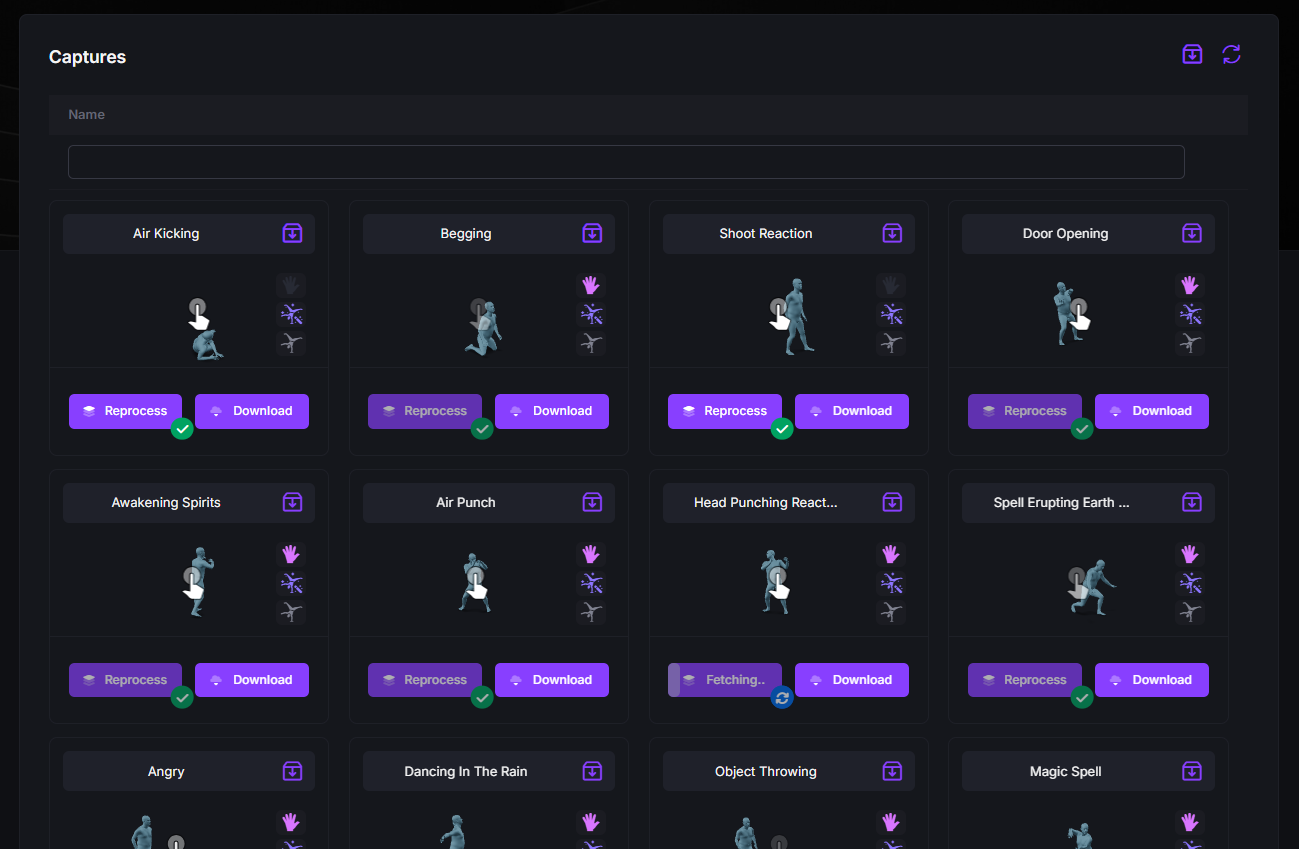
Task: Click the acrobat pose icon on Spell Erupting Earth
Action: 1190,612
